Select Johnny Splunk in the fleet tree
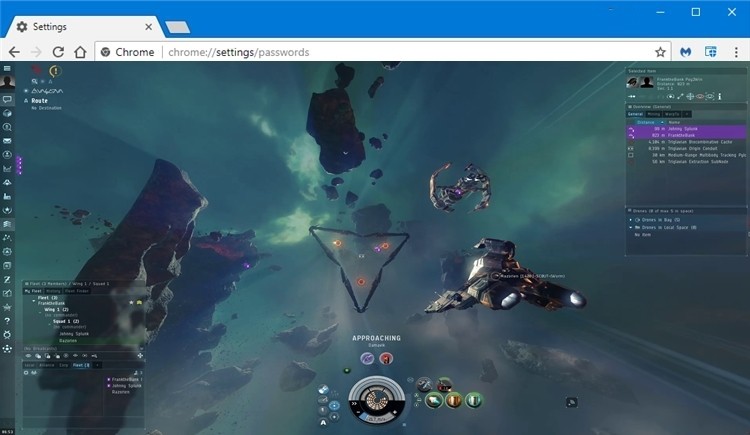 74,334
